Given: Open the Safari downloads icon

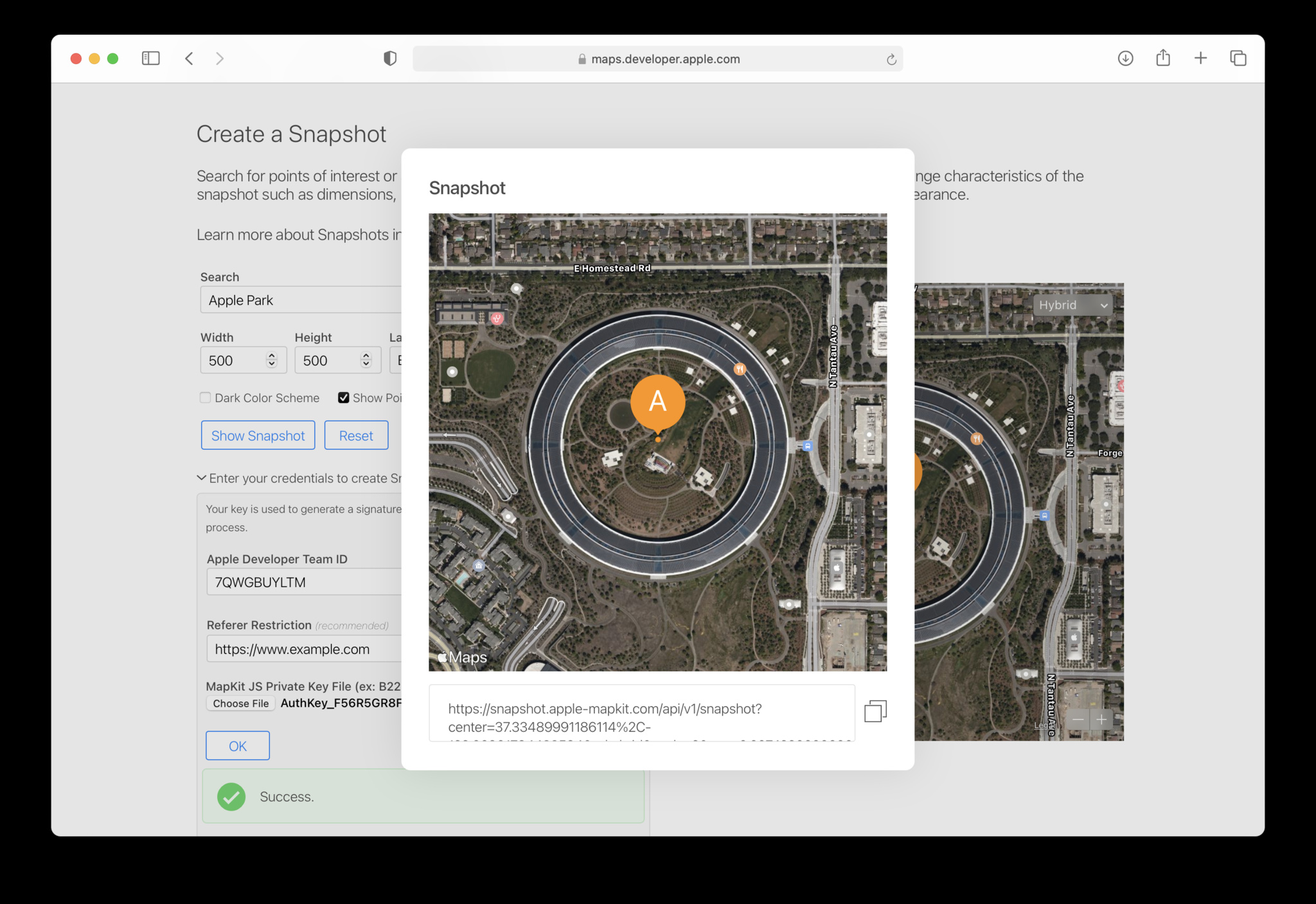Looking at the screenshot, I should 1125,58.
